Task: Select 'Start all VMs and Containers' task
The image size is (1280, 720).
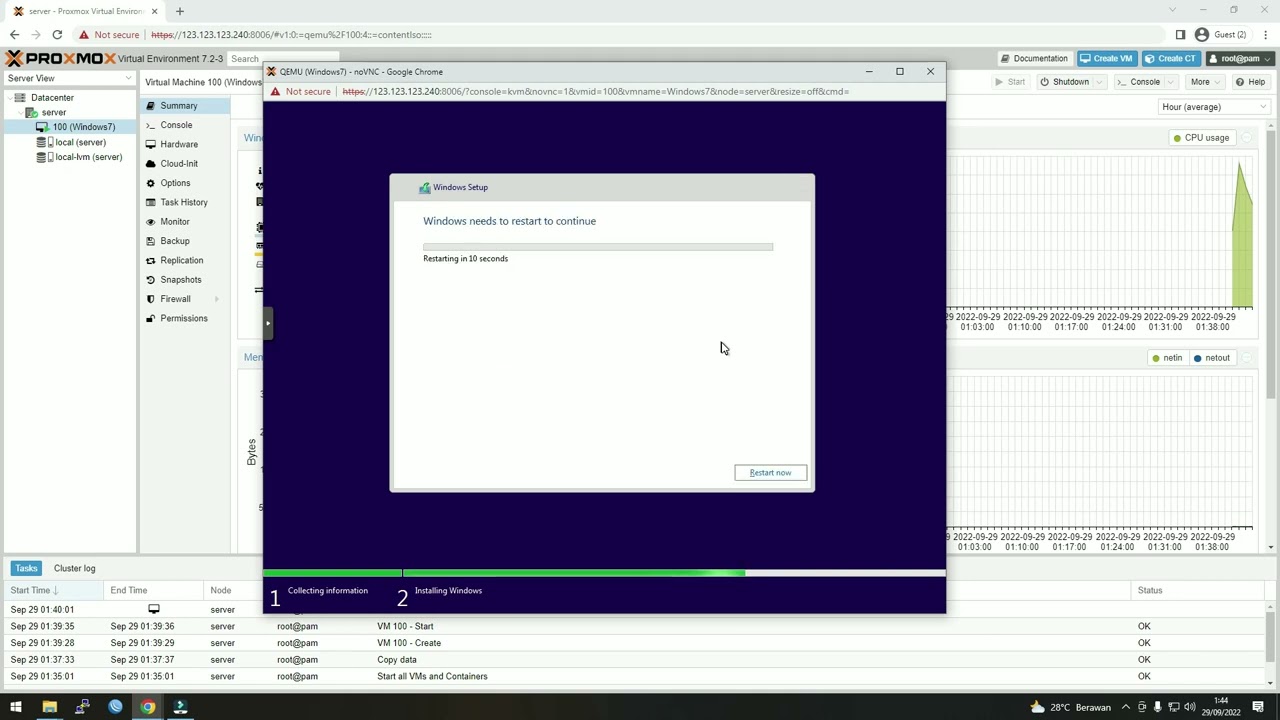Action: (x=634, y=677)
